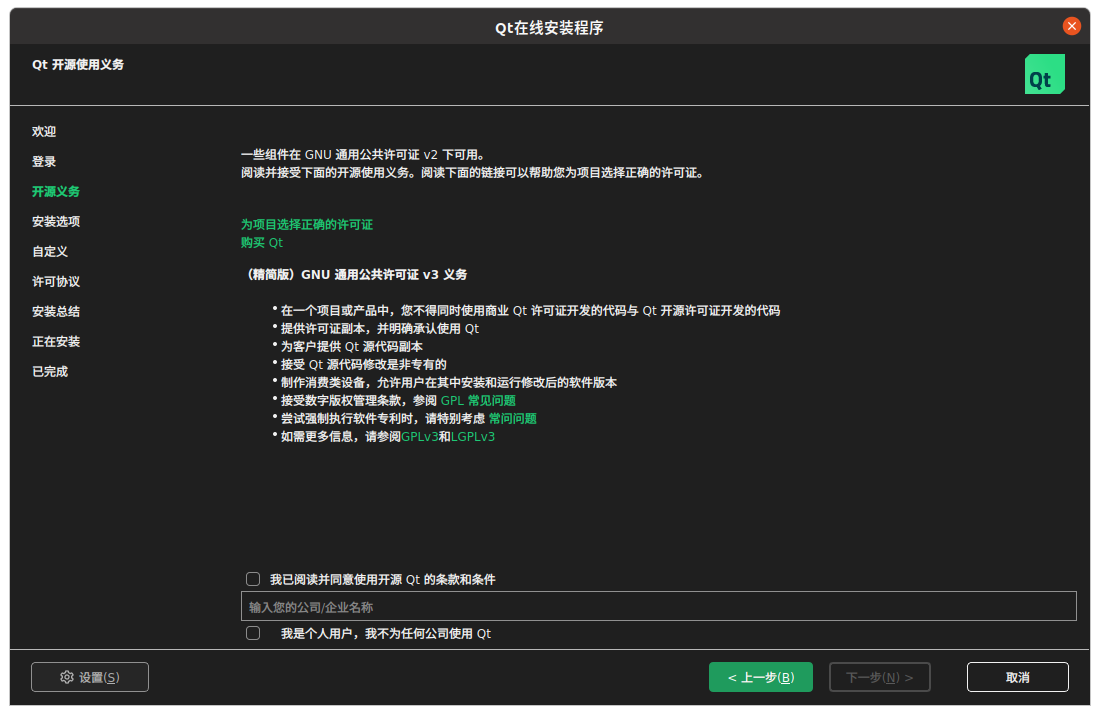Image resolution: width=1100 pixels, height=715 pixels.
Task: Open the 常问问题 link about software patents
Action: tap(512, 419)
